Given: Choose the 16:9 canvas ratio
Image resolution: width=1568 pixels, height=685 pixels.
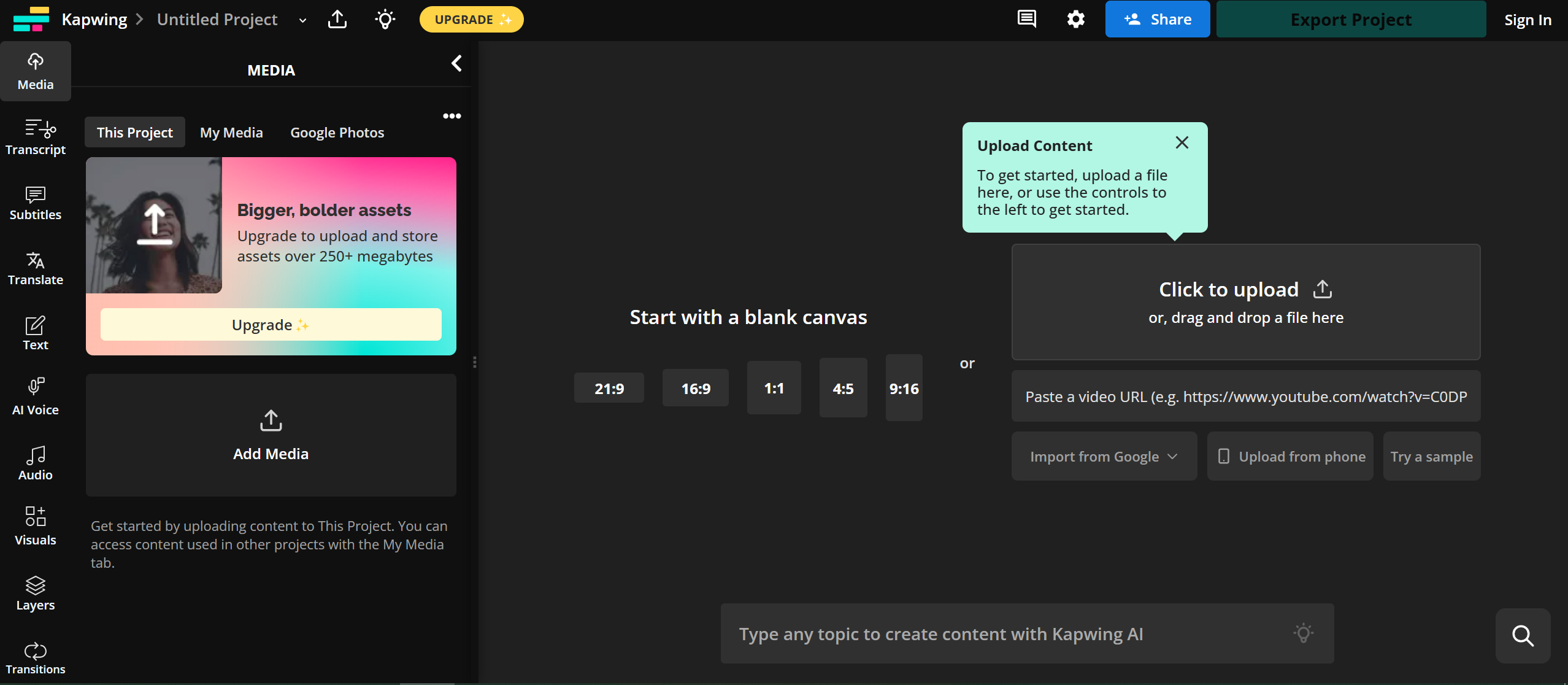Looking at the screenshot, I should (x=696, y=388).
